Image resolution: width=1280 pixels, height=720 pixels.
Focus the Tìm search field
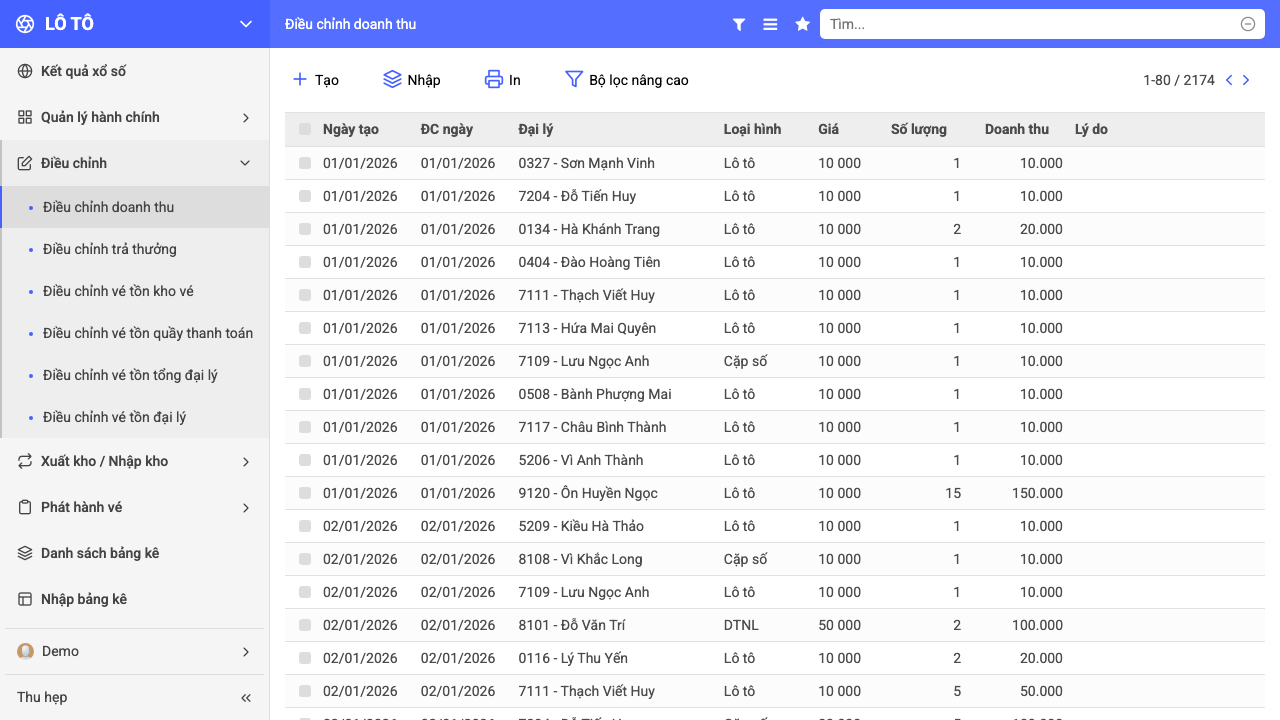pos(1032,24)
